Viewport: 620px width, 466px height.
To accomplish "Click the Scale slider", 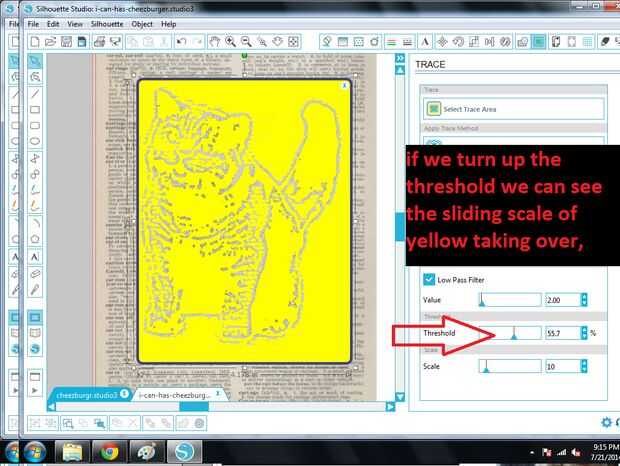I will point(510,366).
